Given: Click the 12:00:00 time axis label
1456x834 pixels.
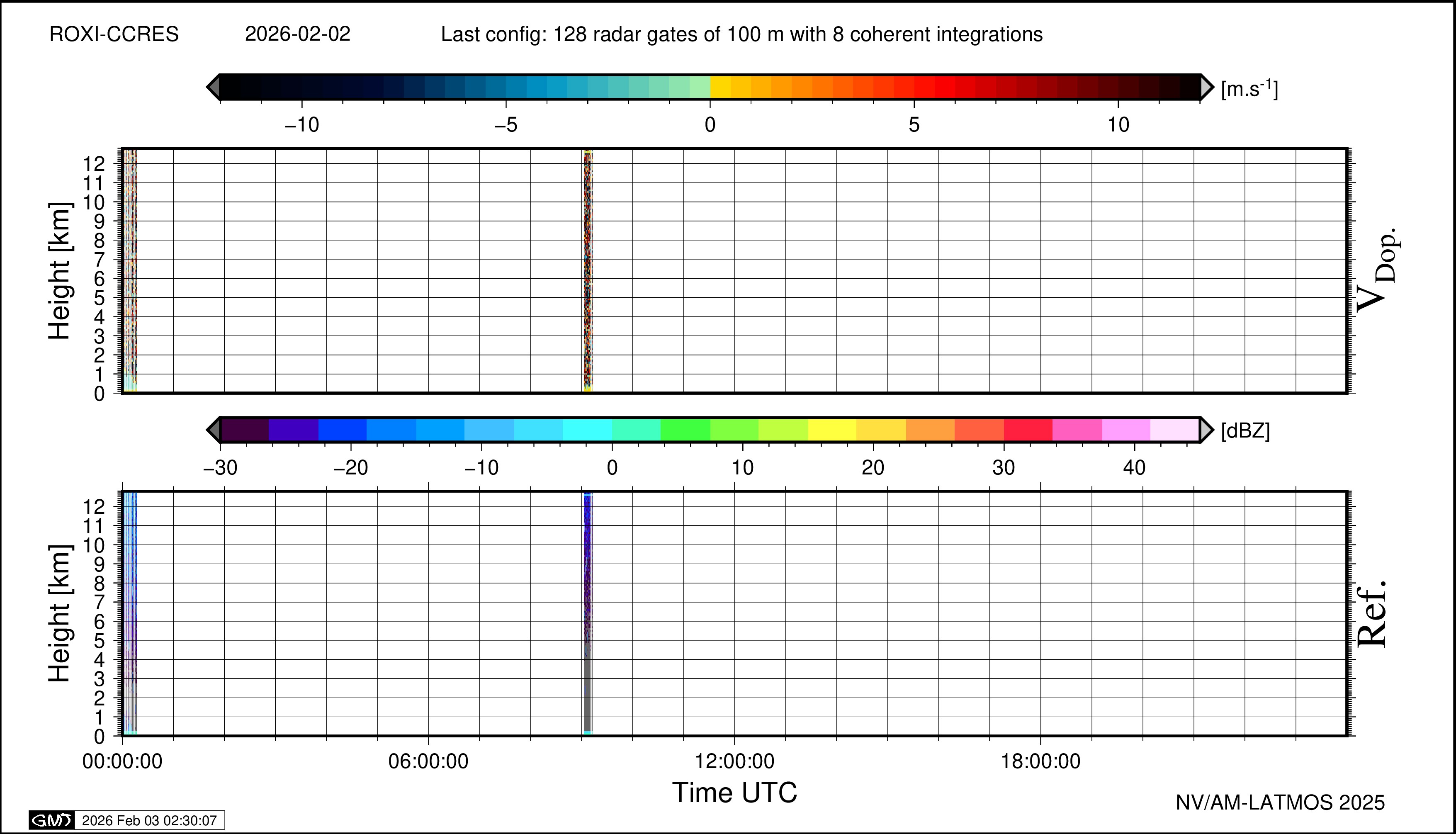Looking at the screenshot, I should pyautogui.click(x=734, y=761).
